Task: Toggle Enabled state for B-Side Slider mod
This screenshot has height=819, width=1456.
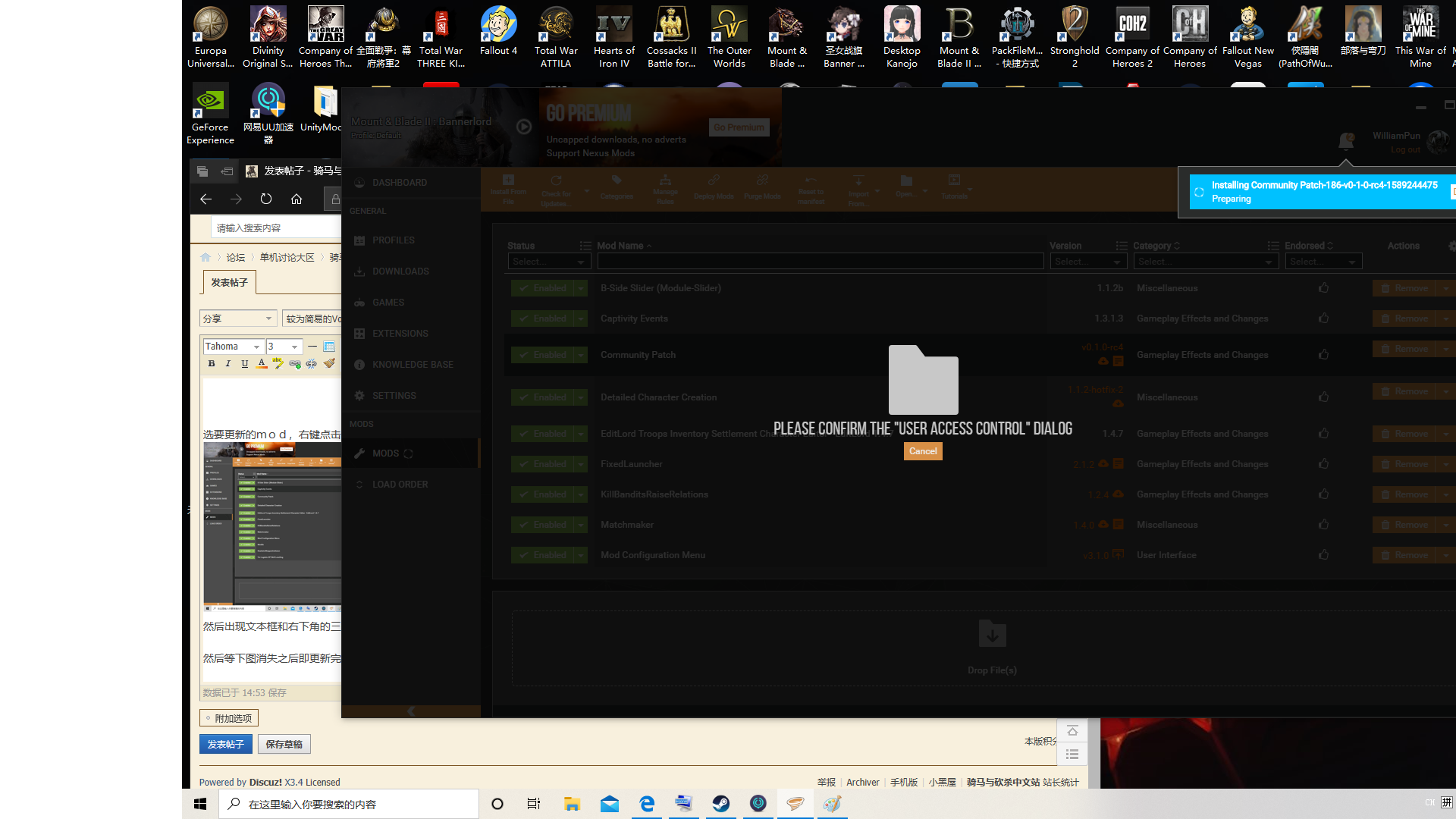Action: point(543,288)
